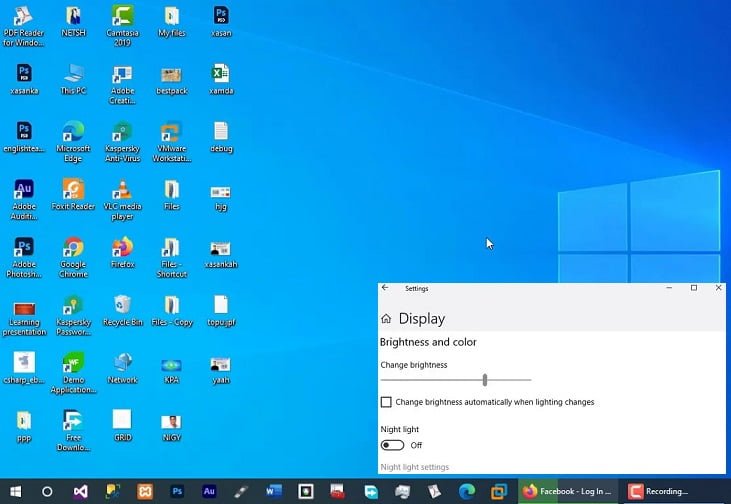Open VMware Workstation from the taskbar
The image size is (731, 504).
pos(499,491)
